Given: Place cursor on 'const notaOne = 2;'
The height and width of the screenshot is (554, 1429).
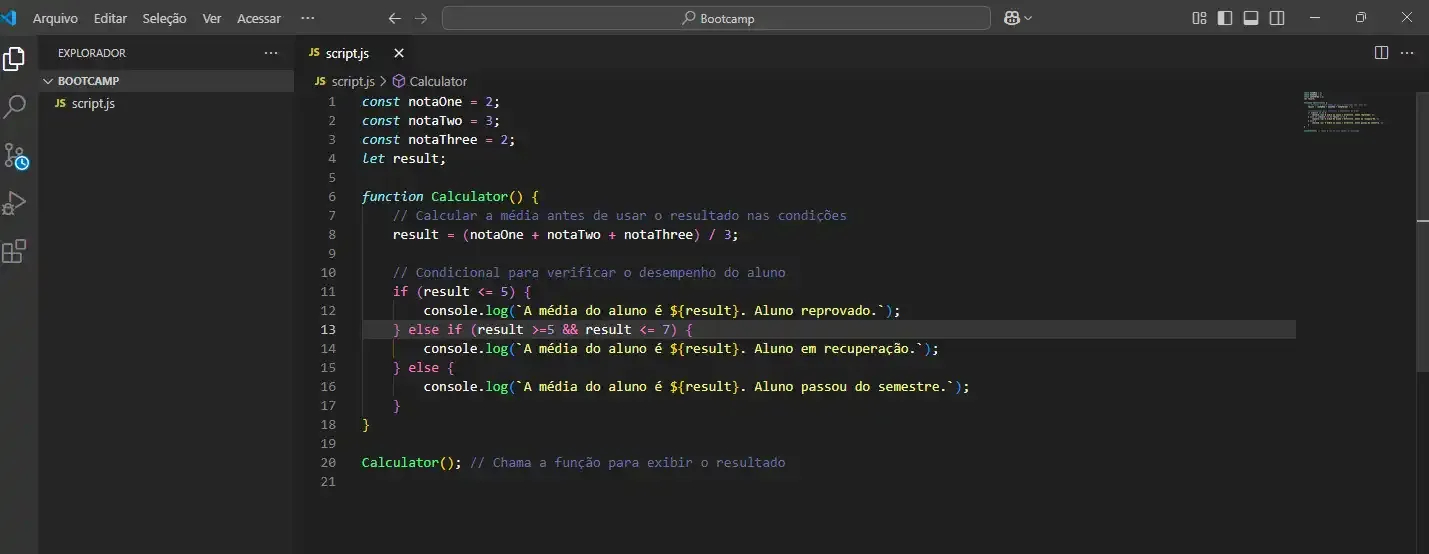Looking at the screenshot, I should [x=430, y=101].
